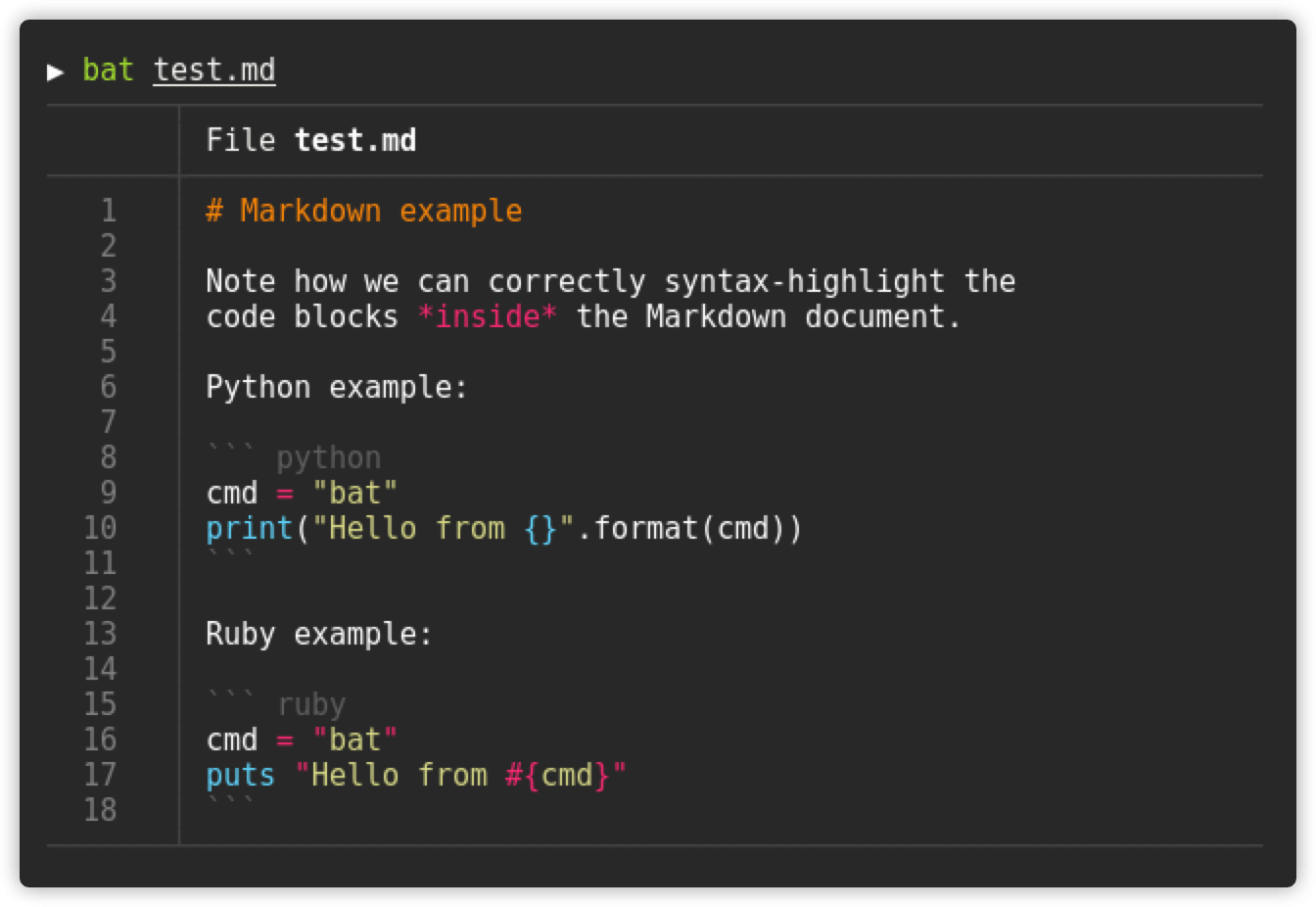Click the underlined test.md argument
This screenshot has height=907, width=1316.
[214, 71]
